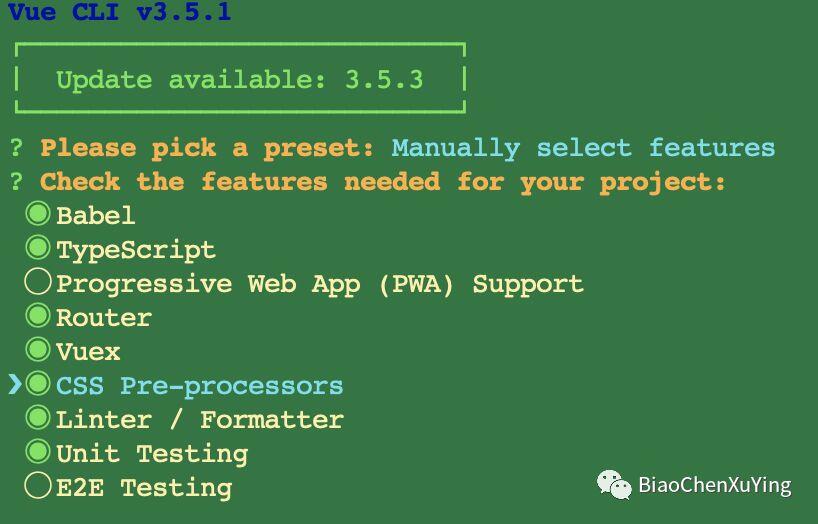The height and width of the screenshot is (524, 818).
Task: Enable the E2E Testing empty circle
Action: (38, 485)
